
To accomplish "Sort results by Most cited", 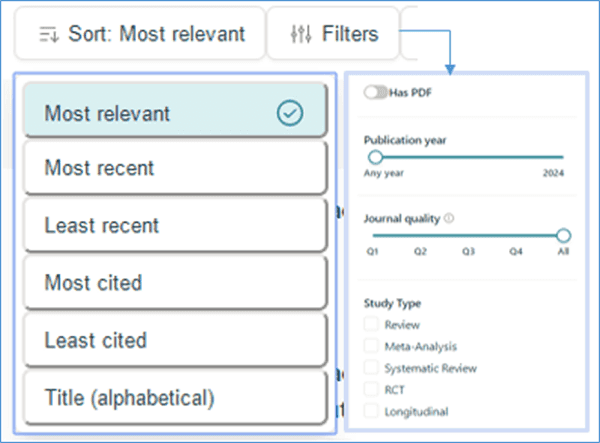I will pyautogui.click(x=176, y=282).
